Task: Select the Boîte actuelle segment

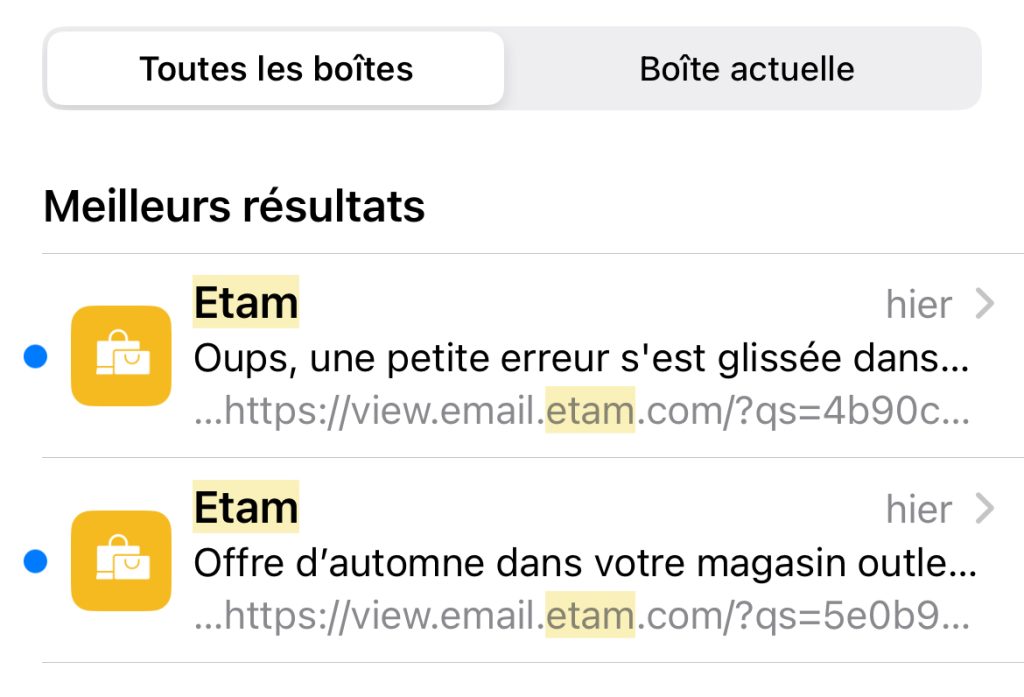Action: pyautogui.click(x=746, y=69)
